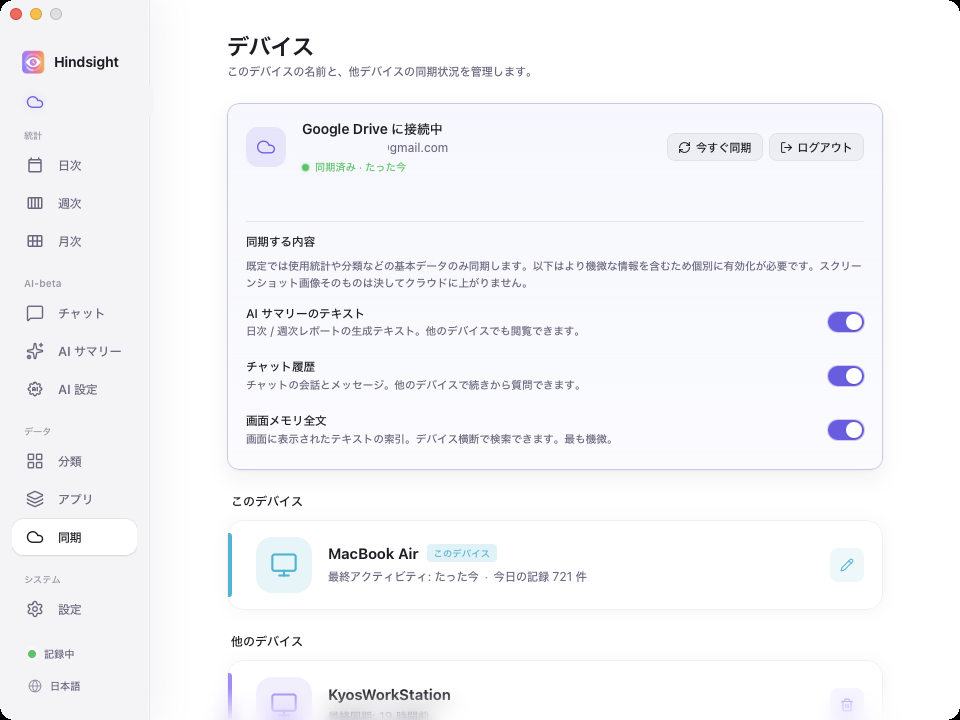
Task: Click the yellow minimize window button
Action: (x=36, y=14)
